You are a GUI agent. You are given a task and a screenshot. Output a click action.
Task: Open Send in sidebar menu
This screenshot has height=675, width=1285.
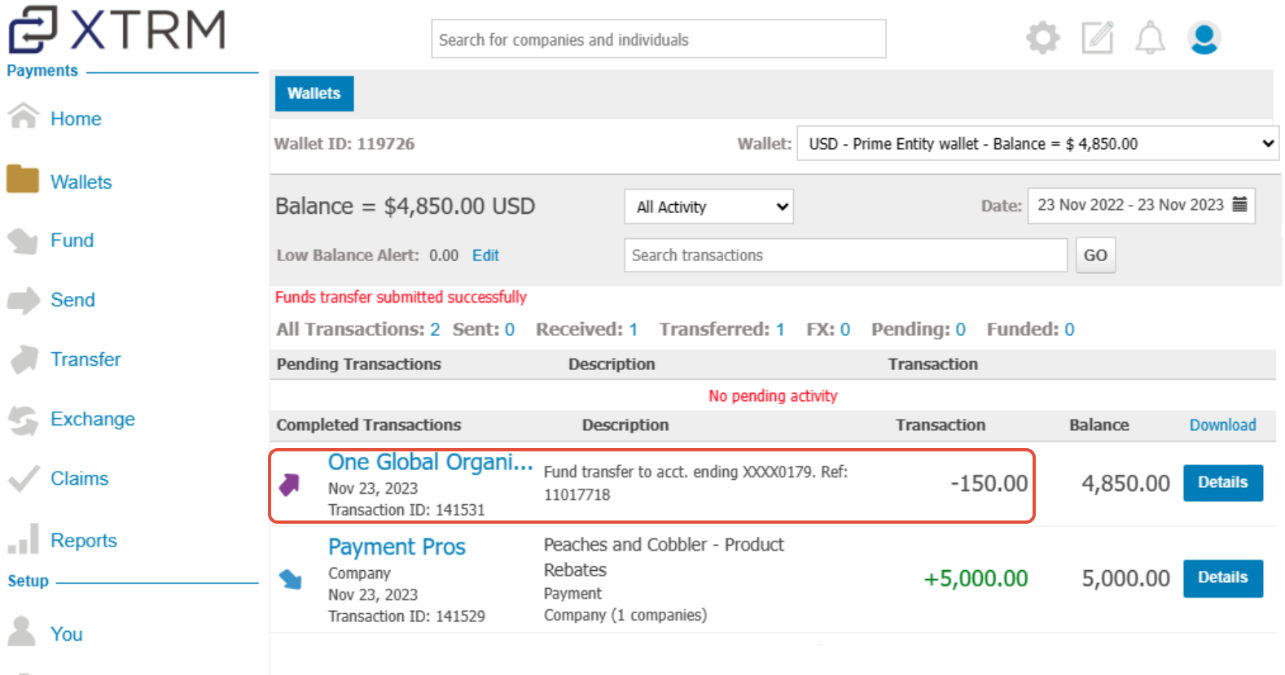[x=73, y=300]
